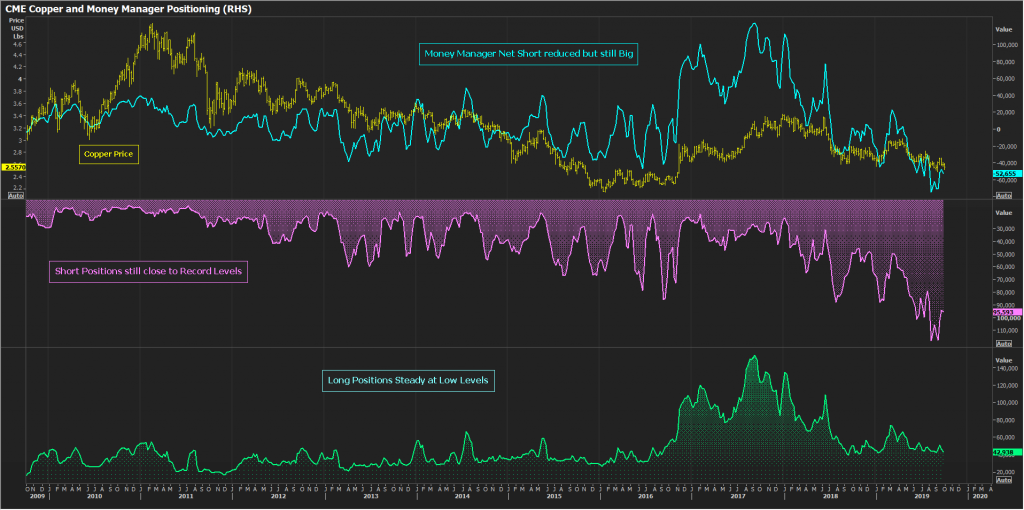Click the pink short positions value tag

click(1004, 312)
